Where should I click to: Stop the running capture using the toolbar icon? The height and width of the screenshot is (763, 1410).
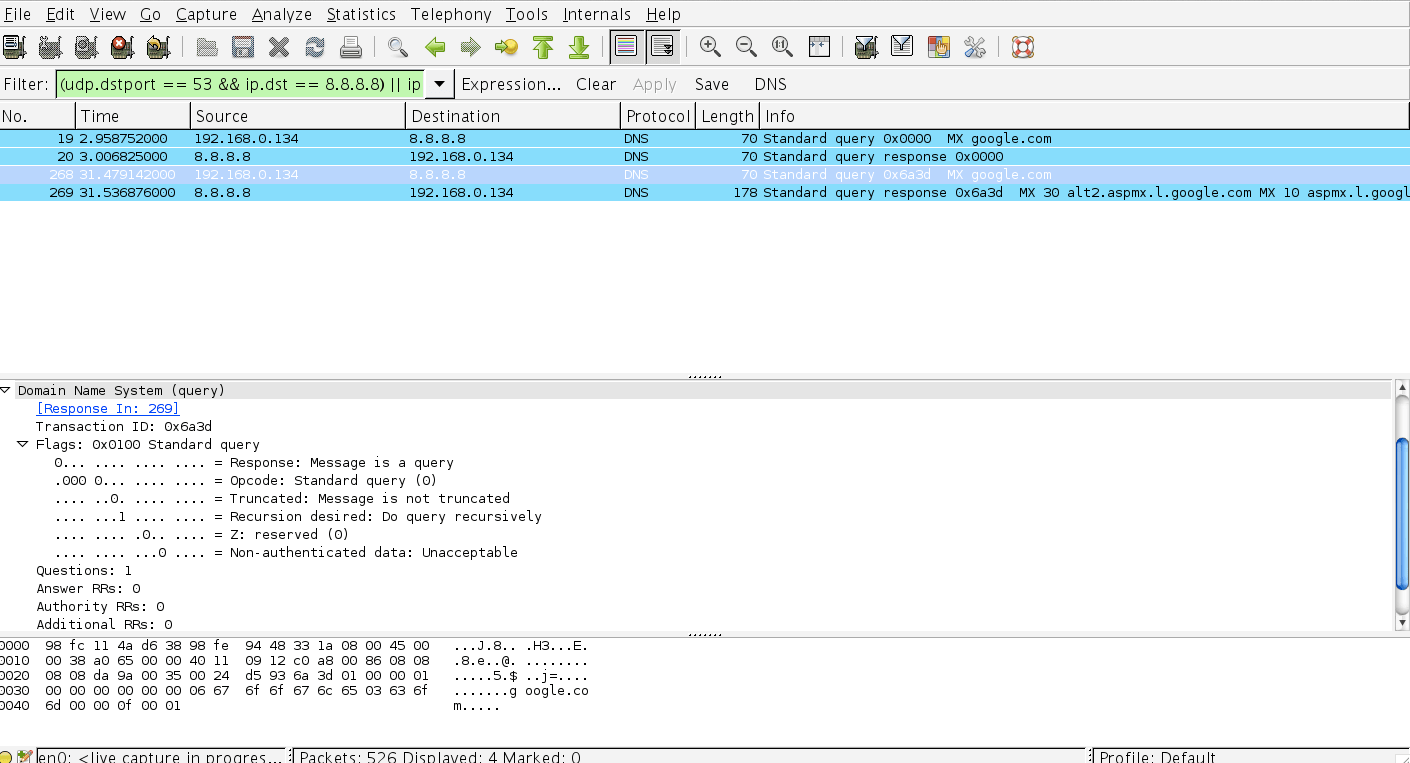(x=122, y=46)
